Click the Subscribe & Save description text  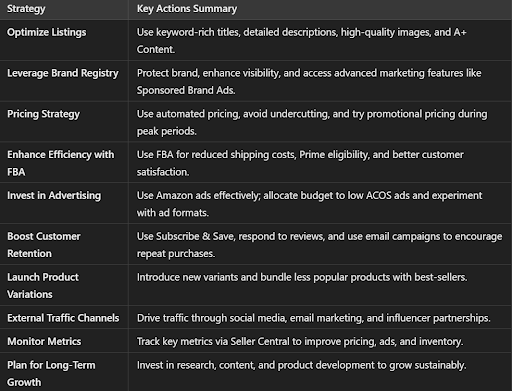319,245
